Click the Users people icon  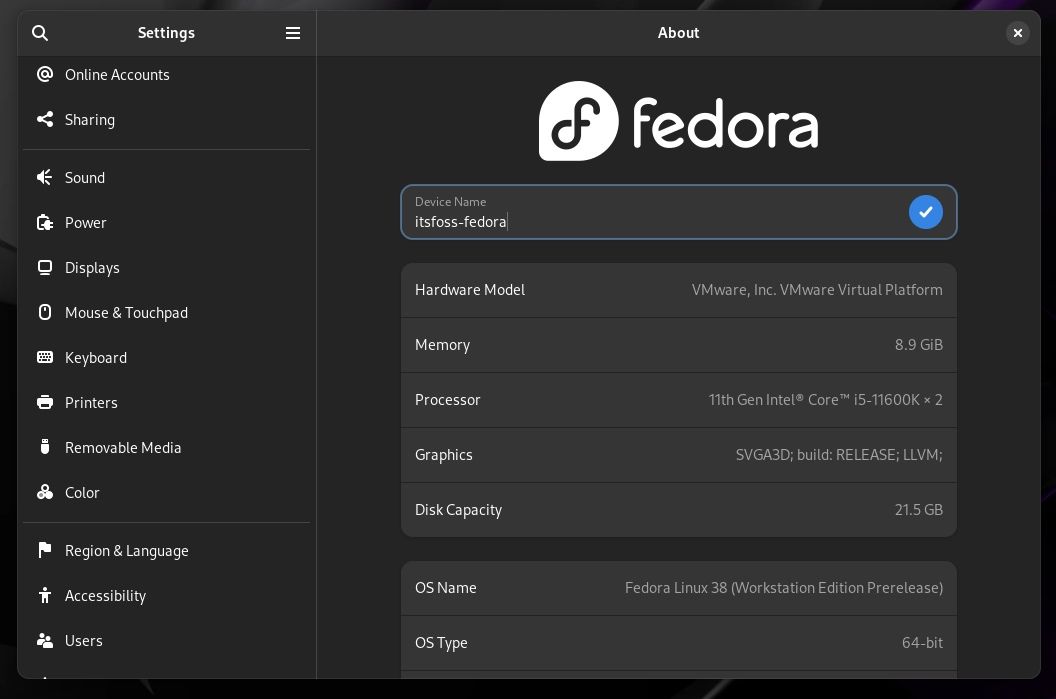click(45, 640)
